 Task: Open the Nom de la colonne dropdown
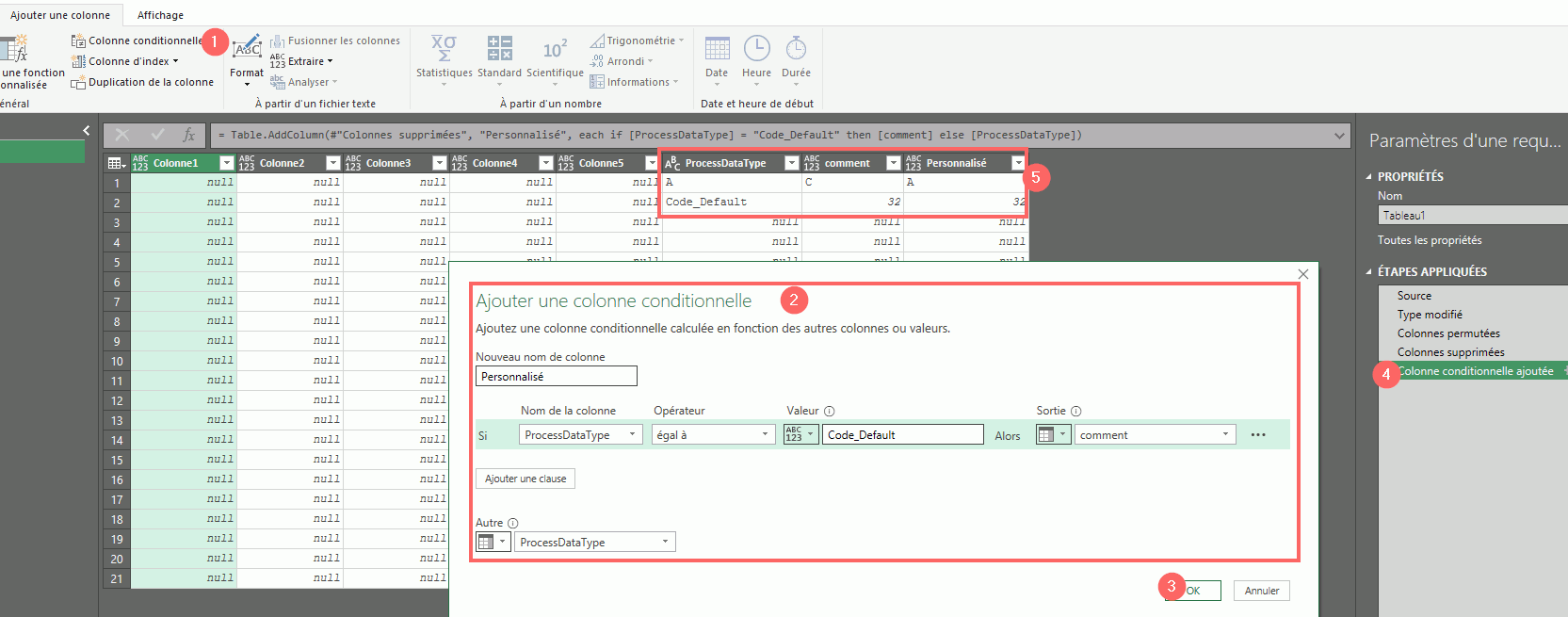581,434
